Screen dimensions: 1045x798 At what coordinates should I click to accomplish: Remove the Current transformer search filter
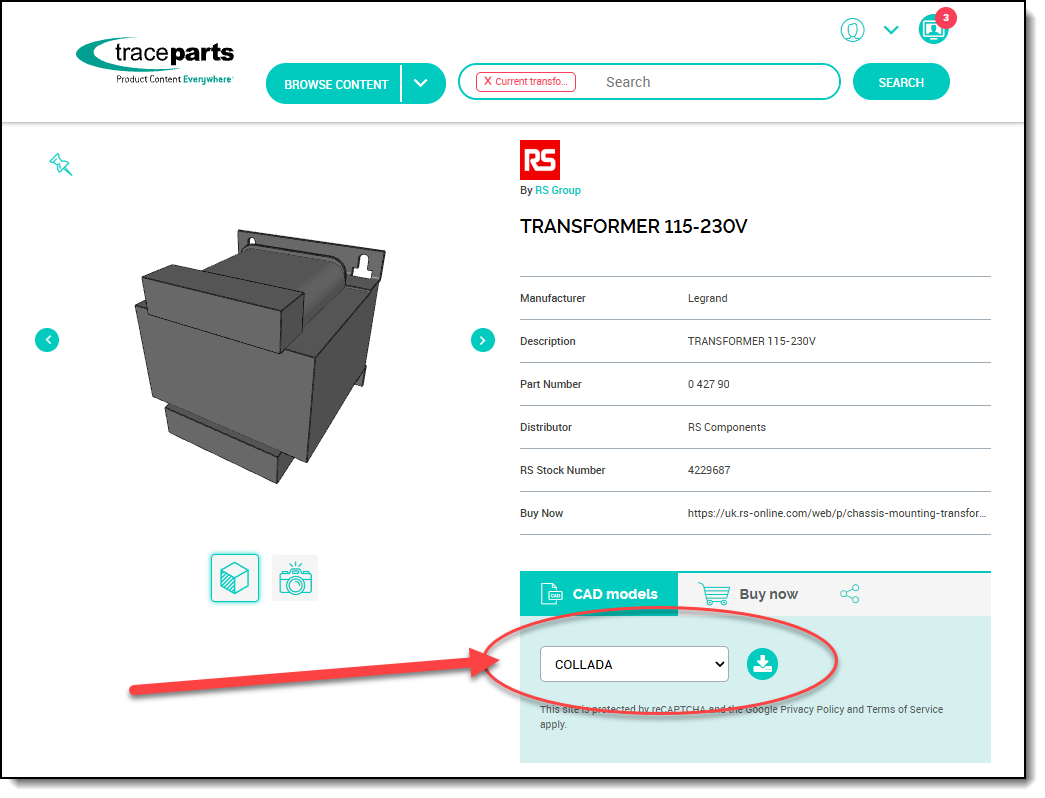[489, 82]
